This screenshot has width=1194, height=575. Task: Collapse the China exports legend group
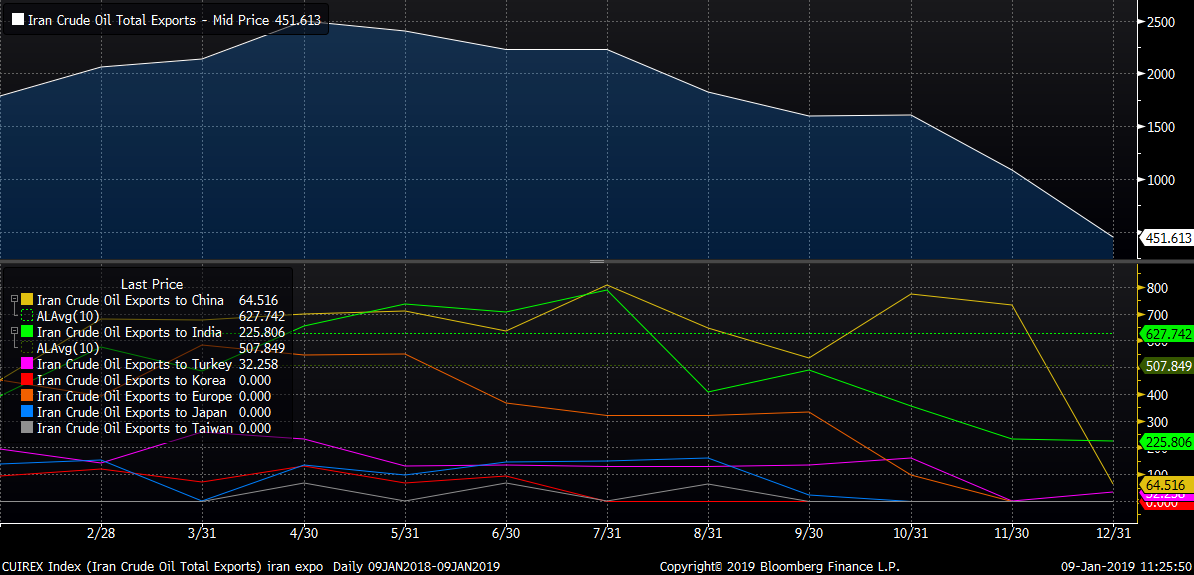pyautogui.click(x=14, y=301)
